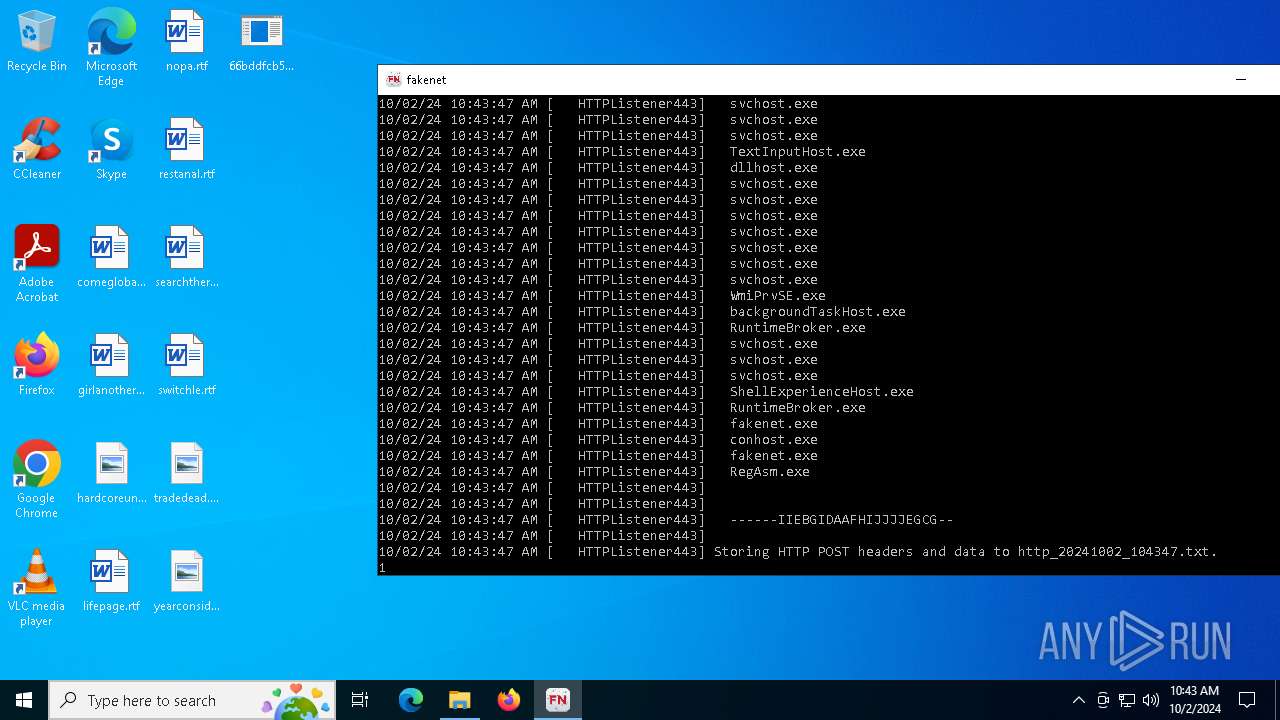Screen dimensions: 1280x720
Task: Select the searchther... document icon
Action: [186, 258]
